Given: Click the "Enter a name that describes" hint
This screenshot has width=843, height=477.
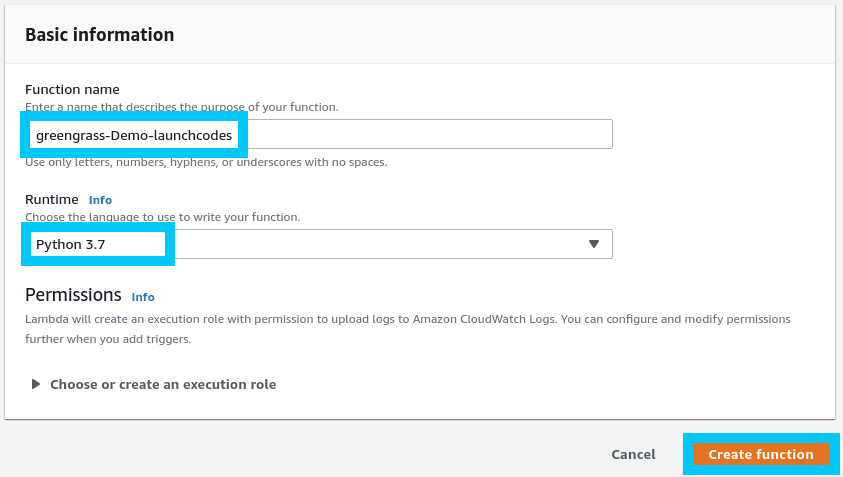Looking at the screenshot, I should pyautogui.click(x=181, y=107).
